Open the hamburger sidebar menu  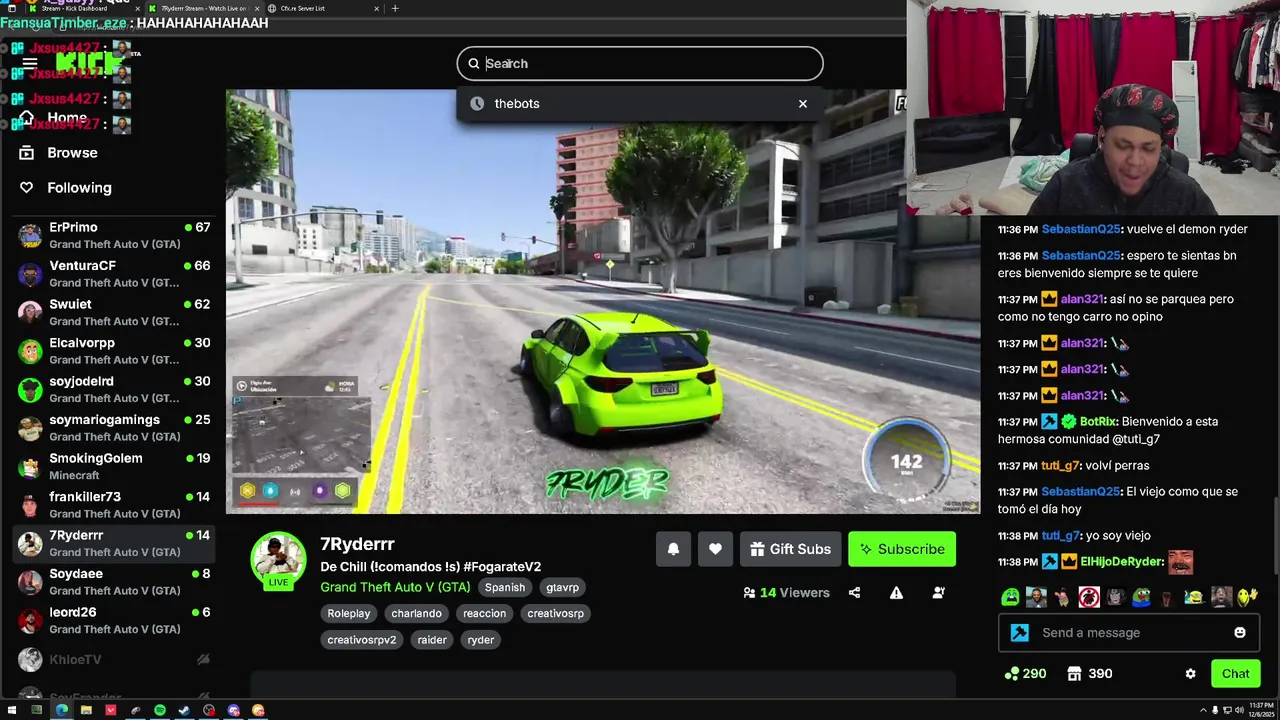pyautogui.click(x=30, y=63)
